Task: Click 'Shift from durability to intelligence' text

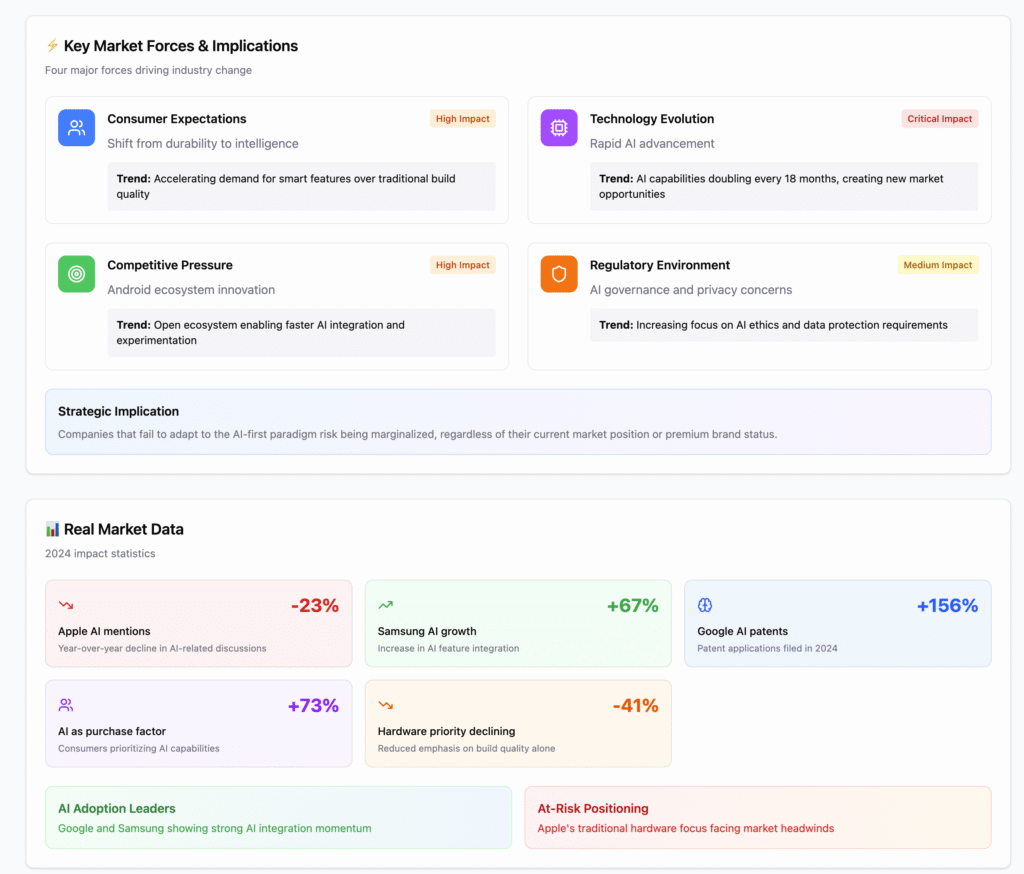Action: [x=203, y=144]
